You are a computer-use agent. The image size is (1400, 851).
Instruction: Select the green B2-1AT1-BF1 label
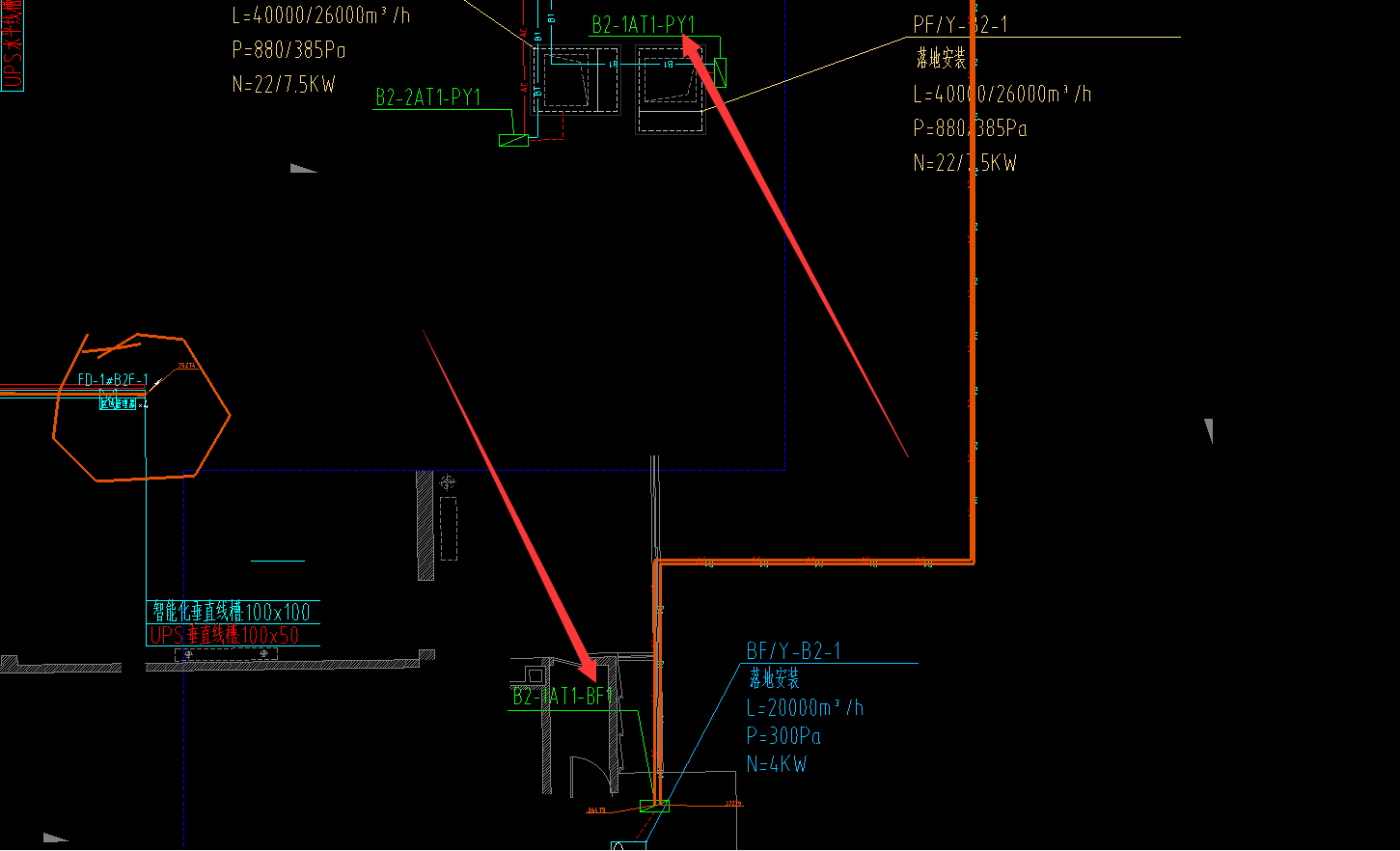tap(563, 697)
